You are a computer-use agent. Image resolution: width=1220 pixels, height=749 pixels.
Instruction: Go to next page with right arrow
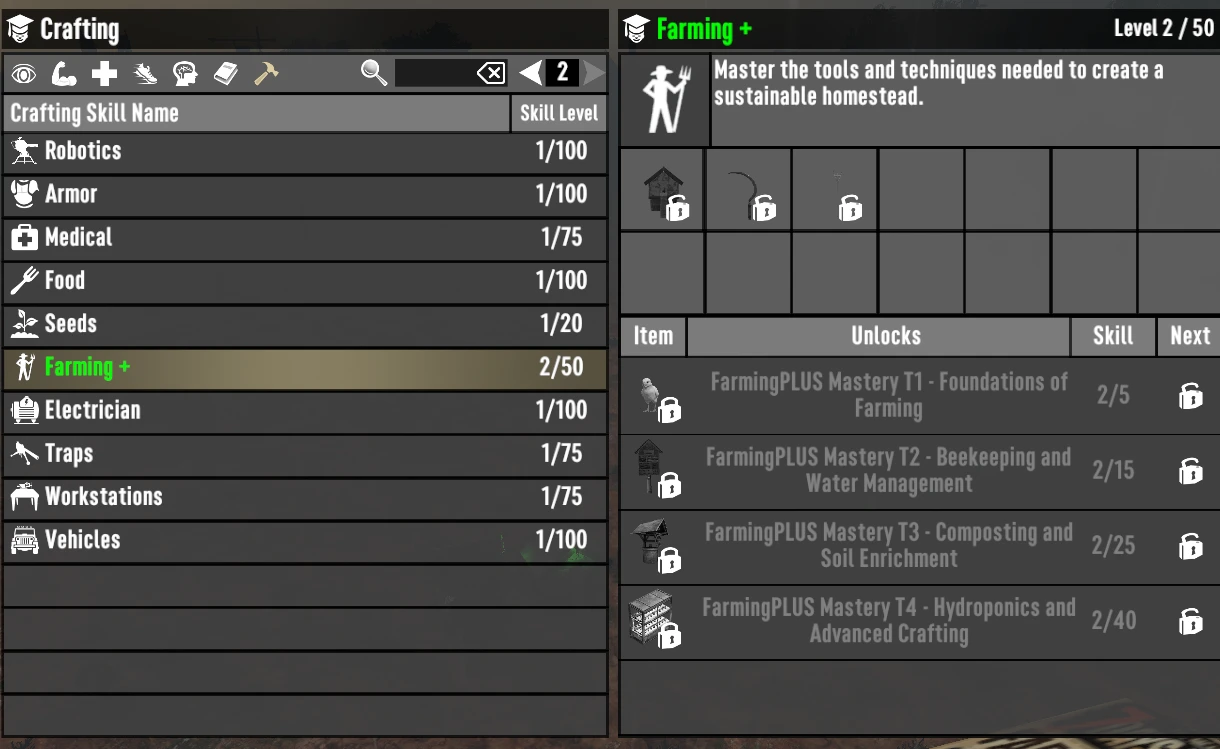point(594,72)
